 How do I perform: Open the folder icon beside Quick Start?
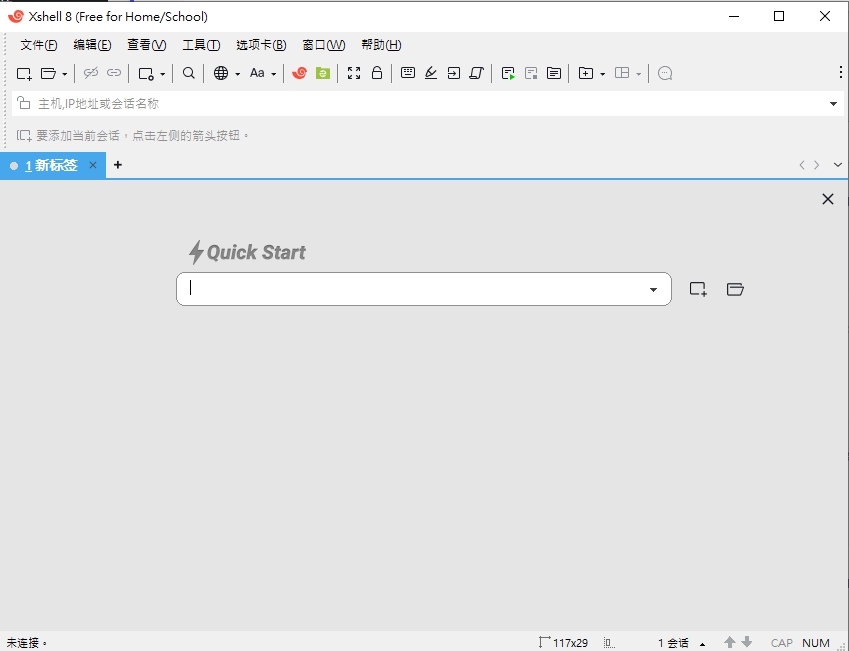[735, 289]
